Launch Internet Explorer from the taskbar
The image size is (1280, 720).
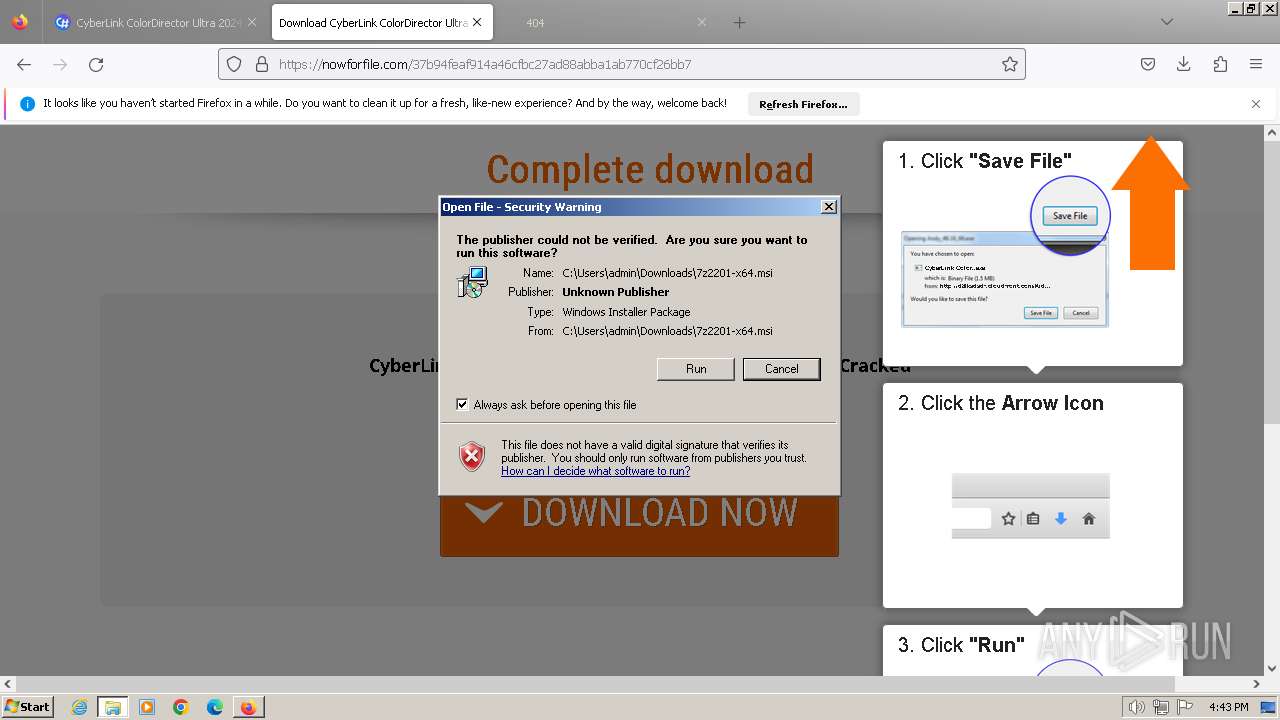(x=79, y=707)
